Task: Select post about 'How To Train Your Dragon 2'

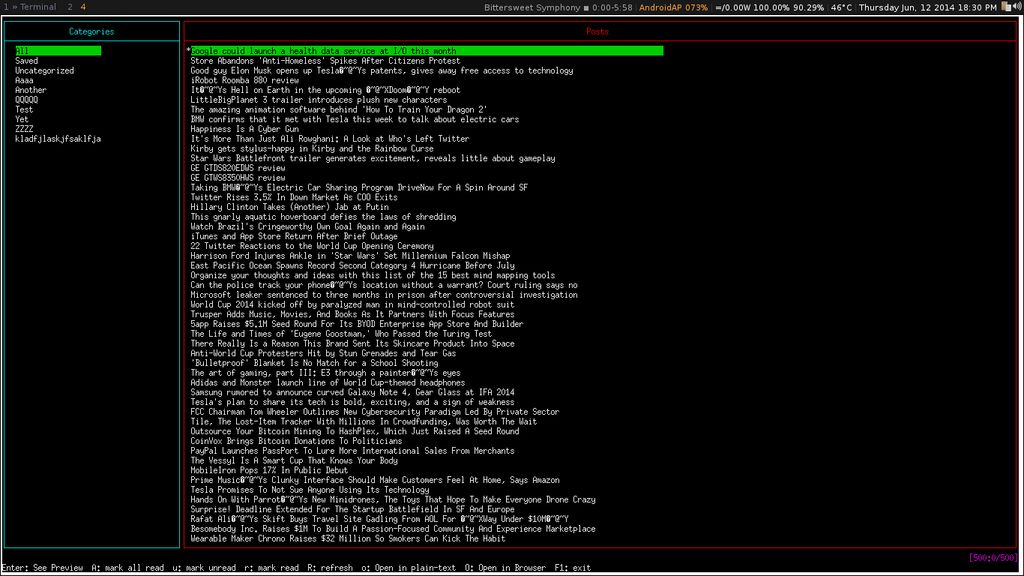Action: tap(338, 110)
